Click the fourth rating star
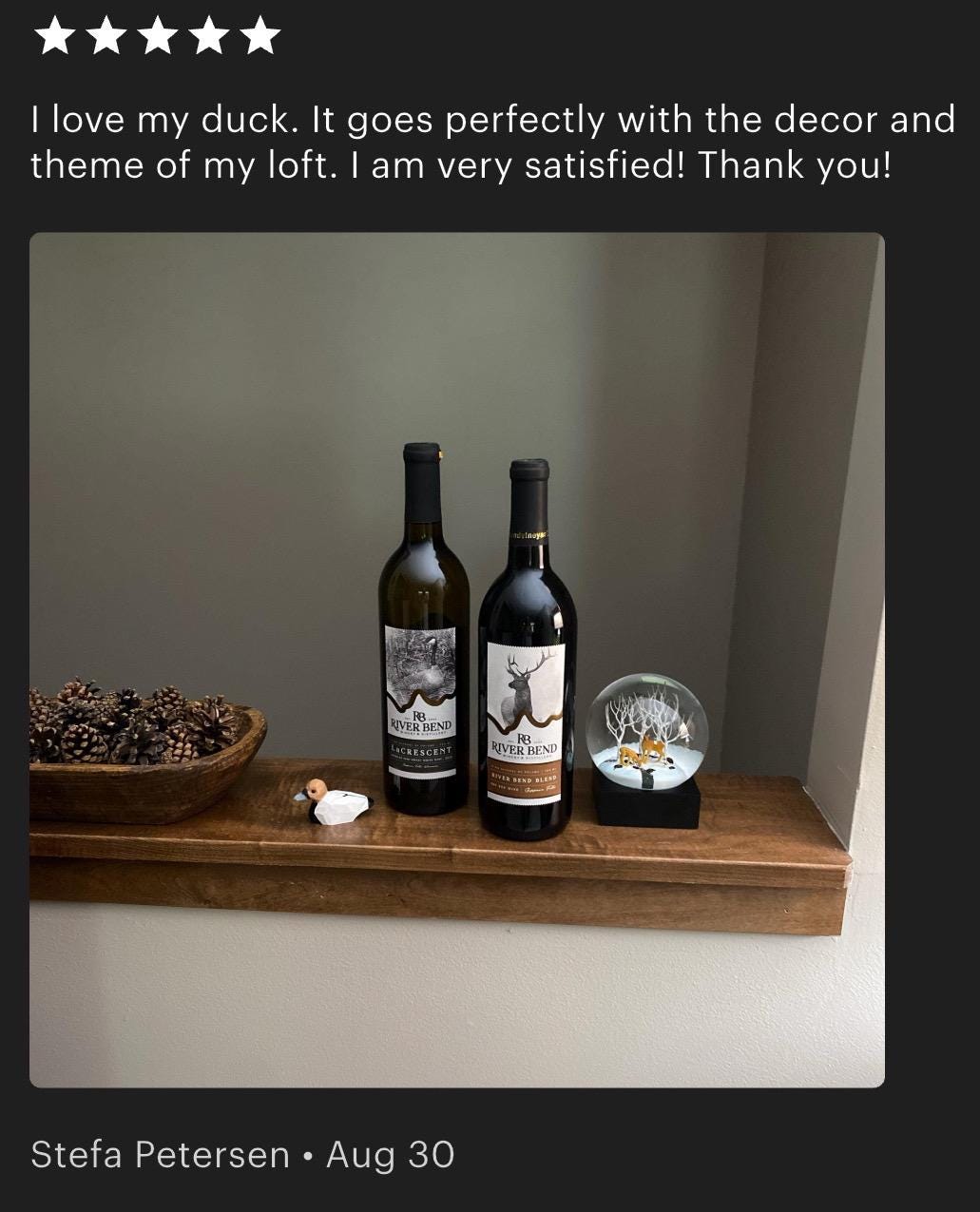Screen dimensions: 980x1212 pos(209,36)
